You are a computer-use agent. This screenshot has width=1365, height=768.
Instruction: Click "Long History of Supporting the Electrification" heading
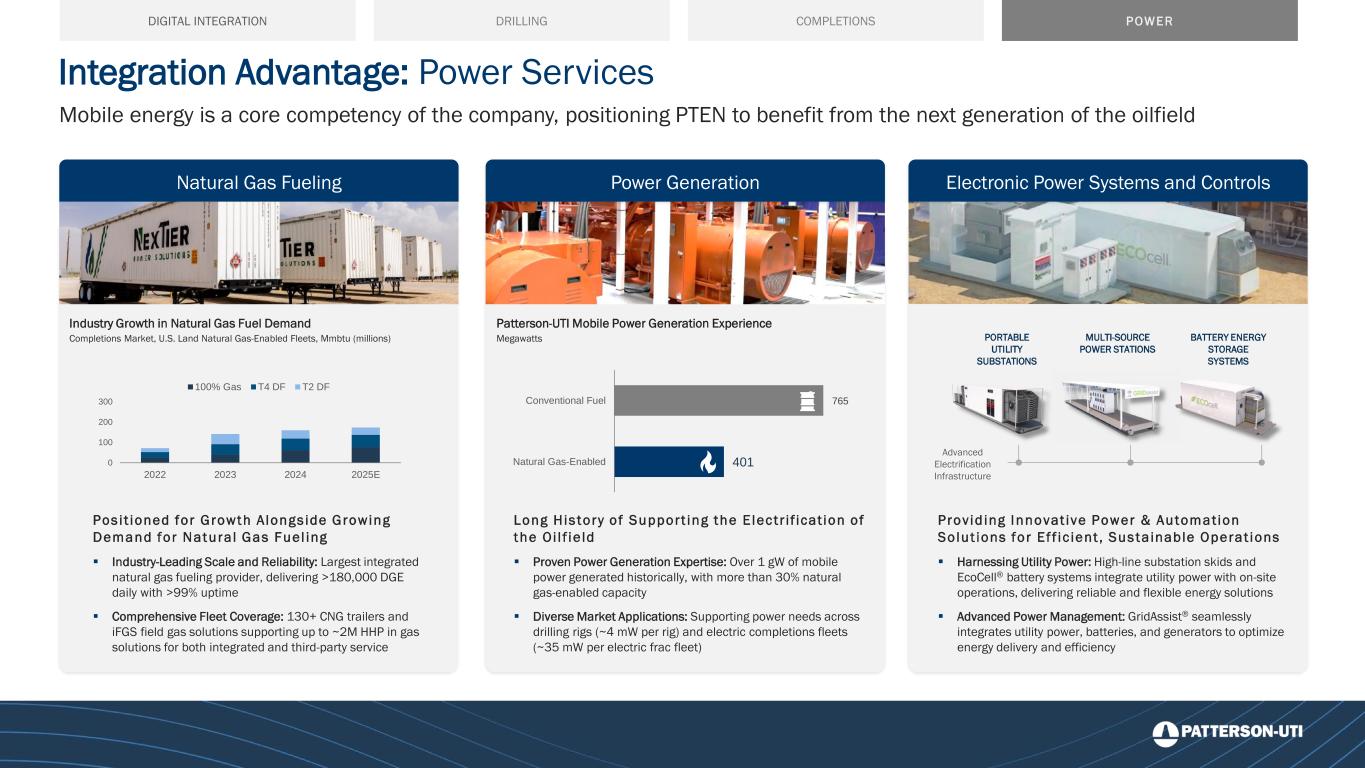click(x=689, y=529)
